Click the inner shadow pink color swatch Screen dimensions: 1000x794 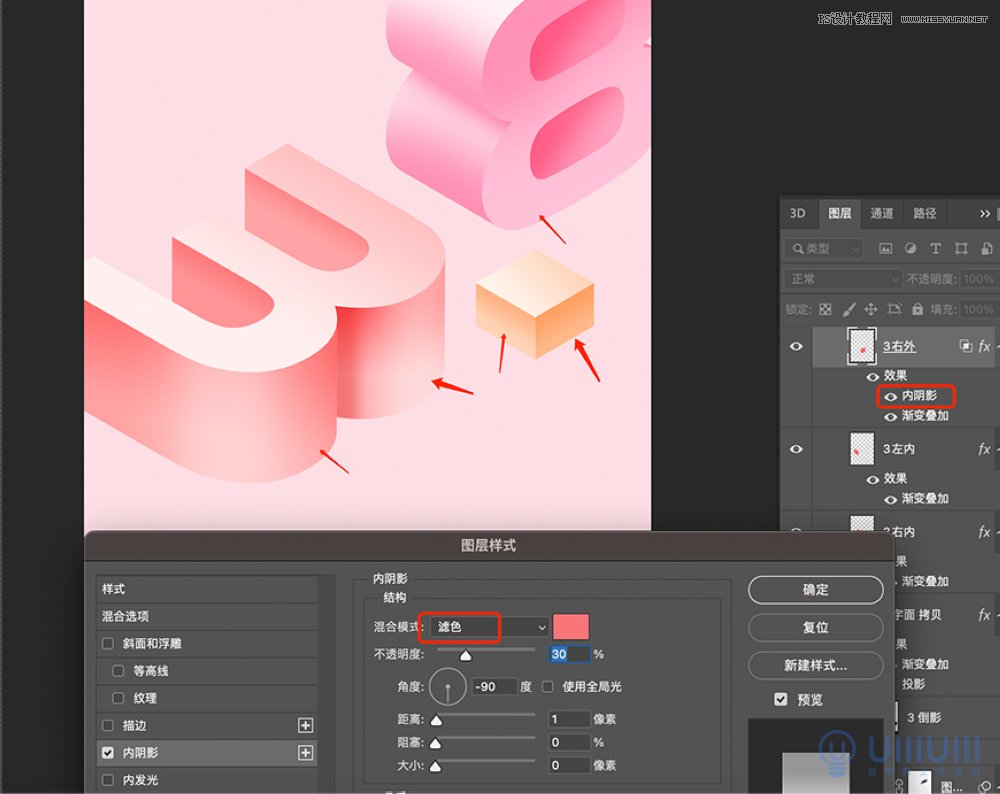click(x=571, y=627)
